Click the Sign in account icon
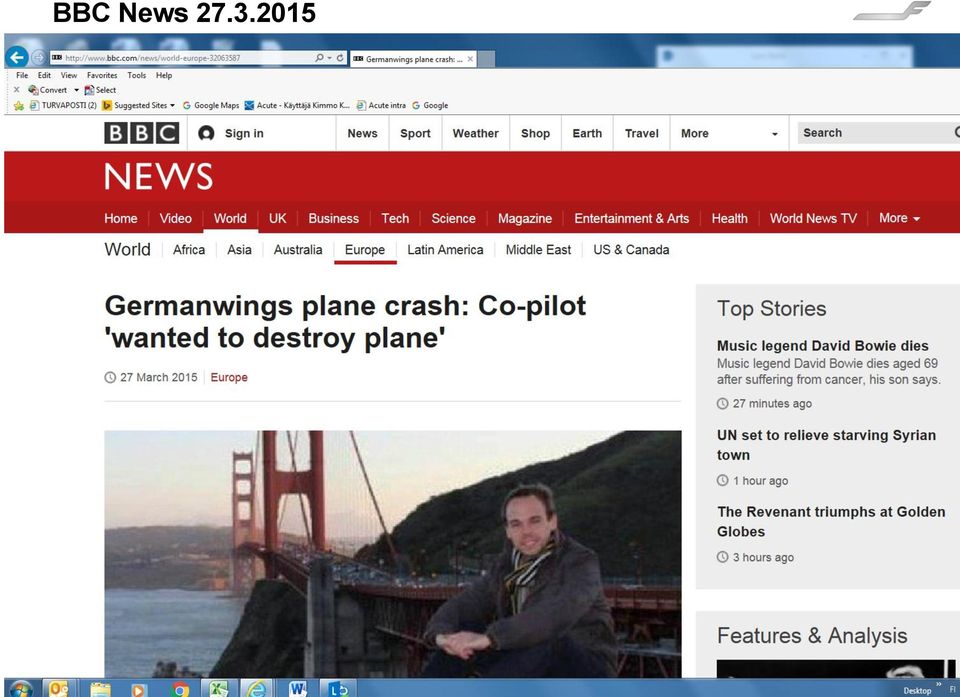960x697 pixels. [206, 133]
